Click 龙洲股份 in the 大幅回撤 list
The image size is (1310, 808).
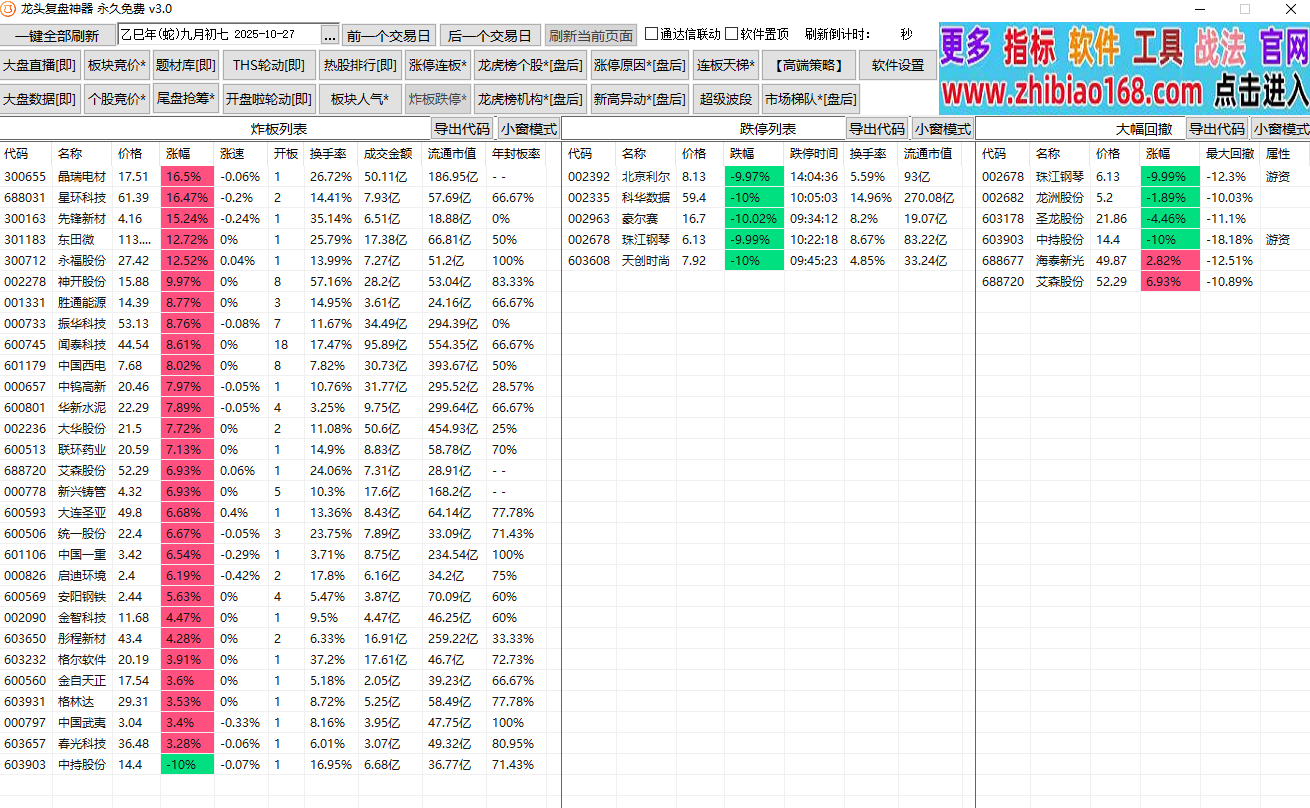click(x=1060, y=197)
